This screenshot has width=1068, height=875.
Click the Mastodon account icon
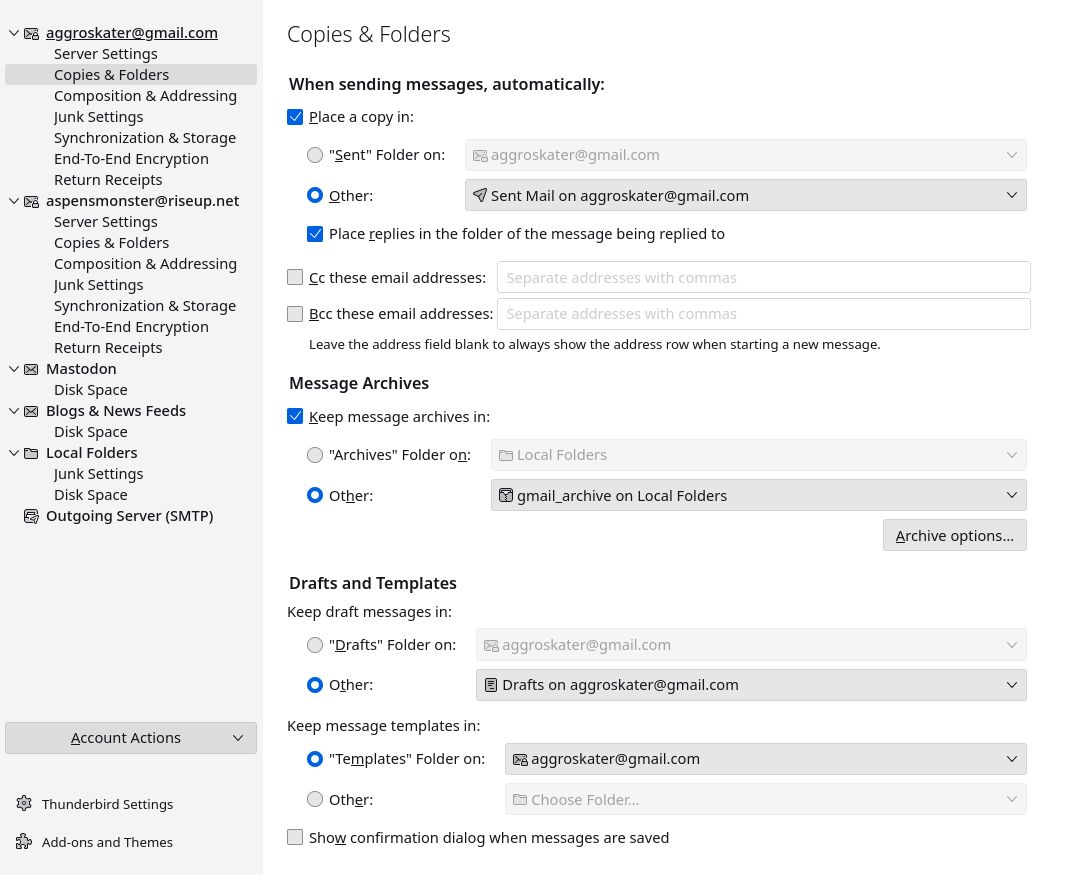tap(32, 369)
